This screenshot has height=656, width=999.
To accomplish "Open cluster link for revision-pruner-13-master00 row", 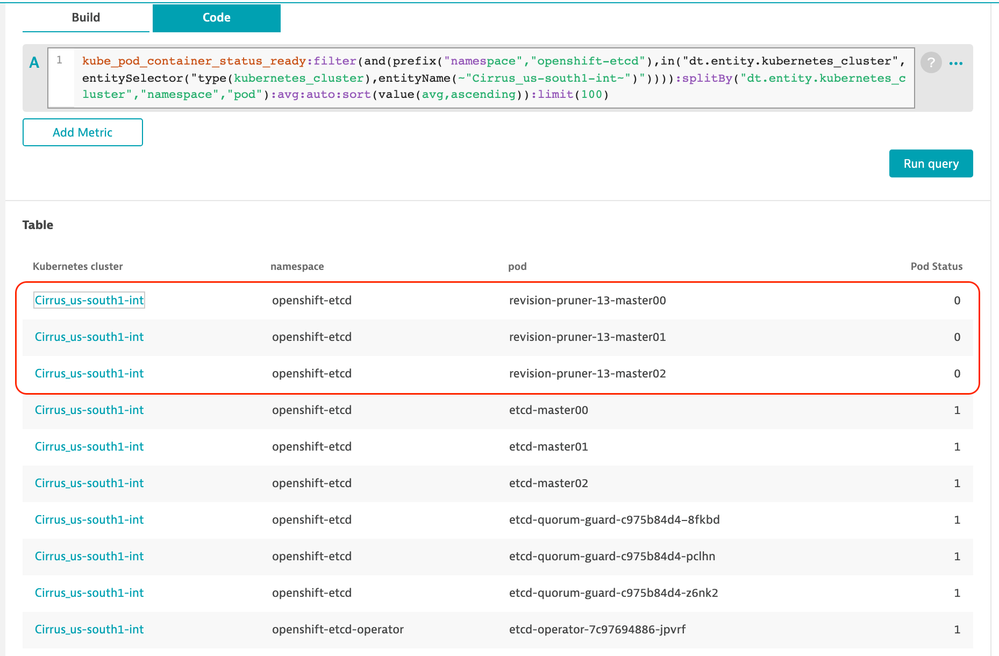I will 89,300.
